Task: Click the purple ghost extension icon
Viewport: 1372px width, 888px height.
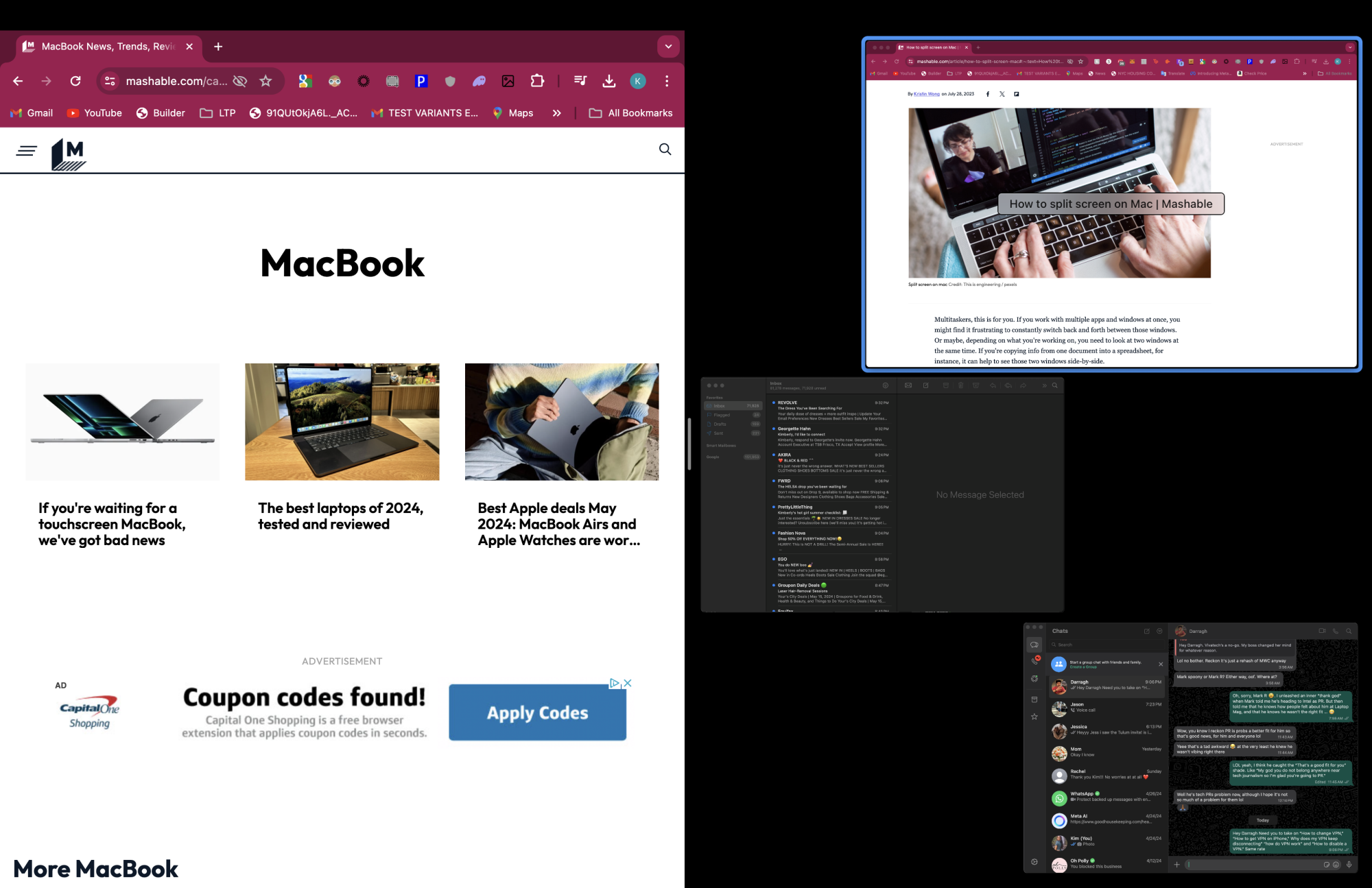Action: (479, 81)
